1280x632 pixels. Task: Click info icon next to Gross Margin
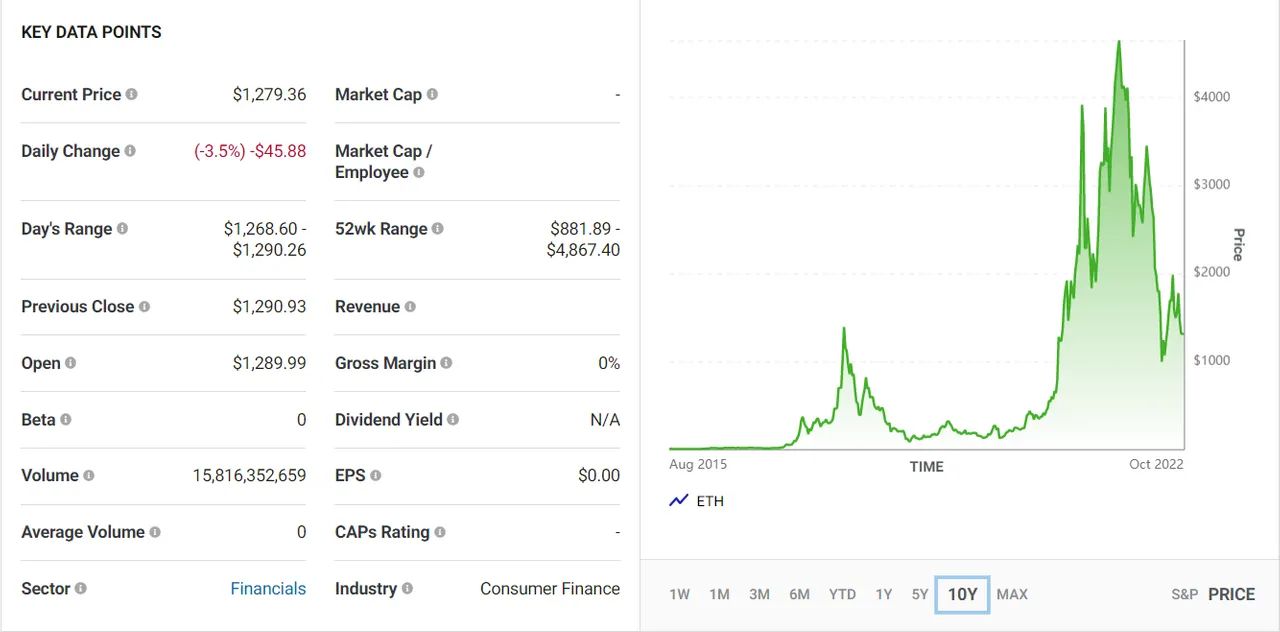coord(446,363)
